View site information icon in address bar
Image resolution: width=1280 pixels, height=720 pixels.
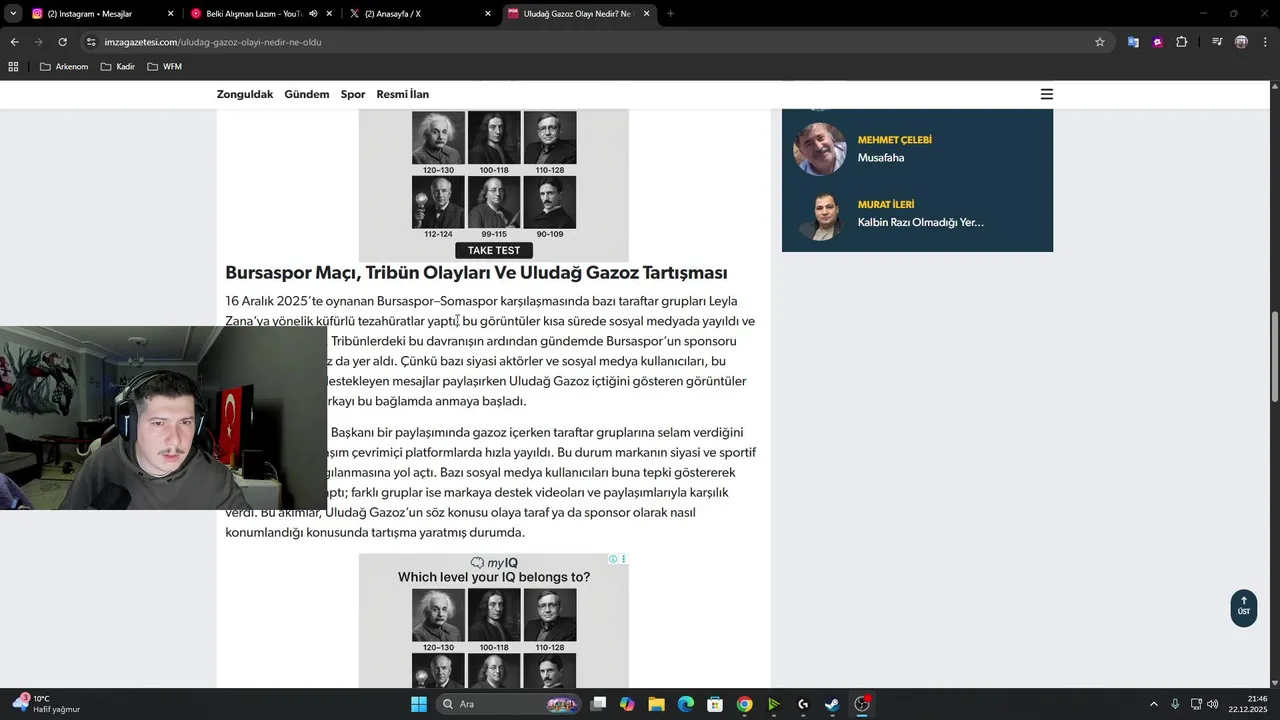91,42
